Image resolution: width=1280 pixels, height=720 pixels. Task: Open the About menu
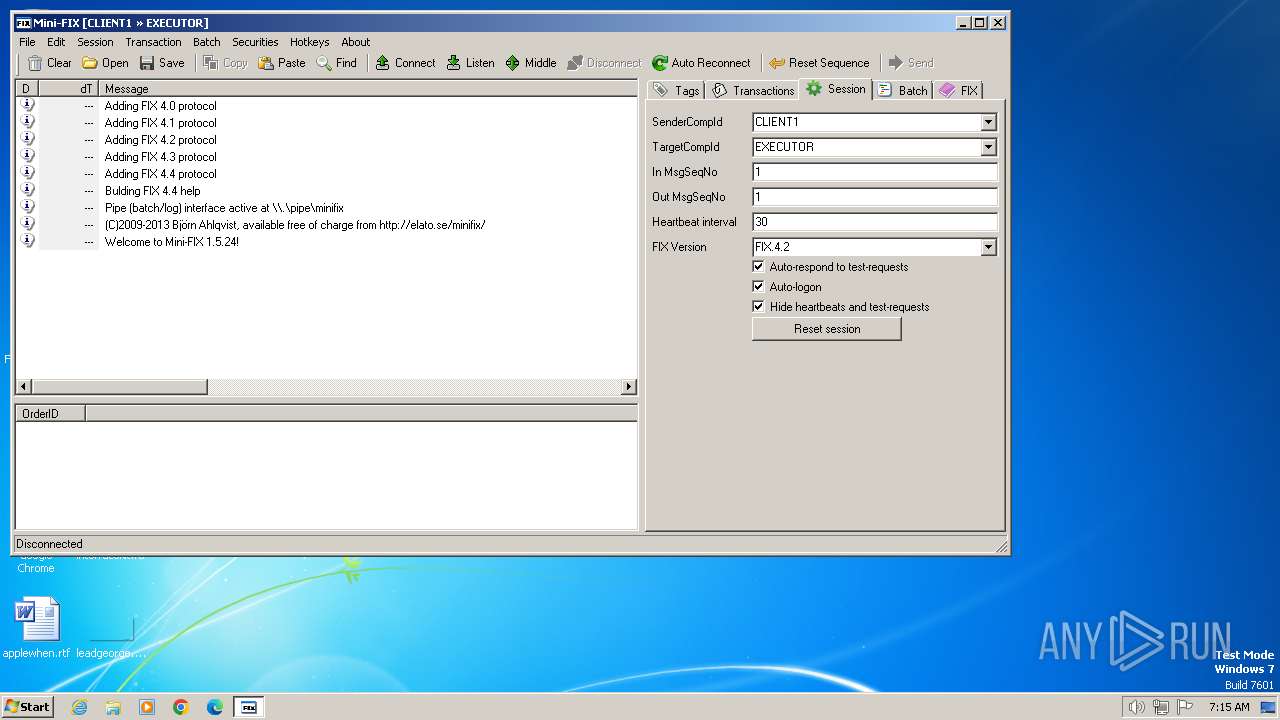355,42
